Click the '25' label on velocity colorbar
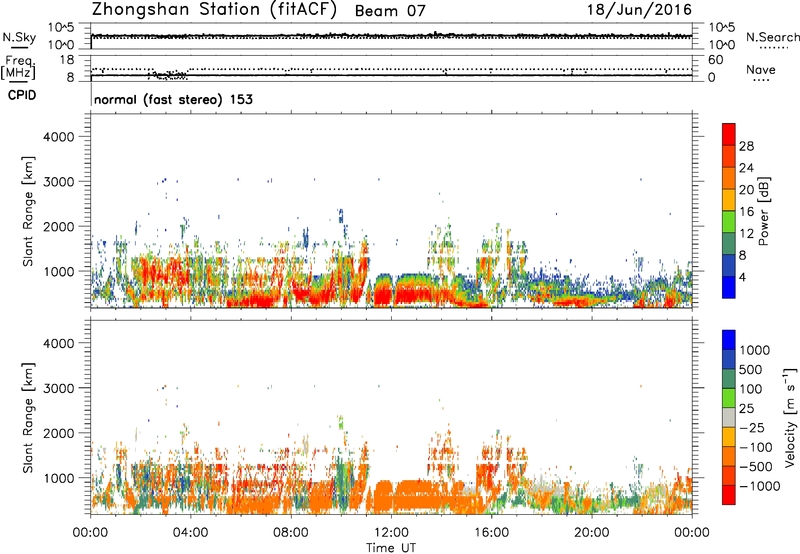Viewport: 800px width, 554px height. pyautogui.click(x=746, y=409)
